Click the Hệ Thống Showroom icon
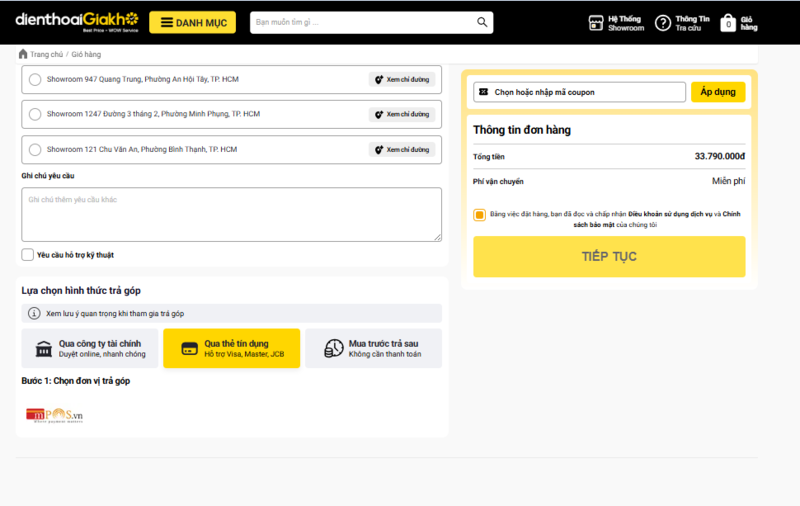 596,23
